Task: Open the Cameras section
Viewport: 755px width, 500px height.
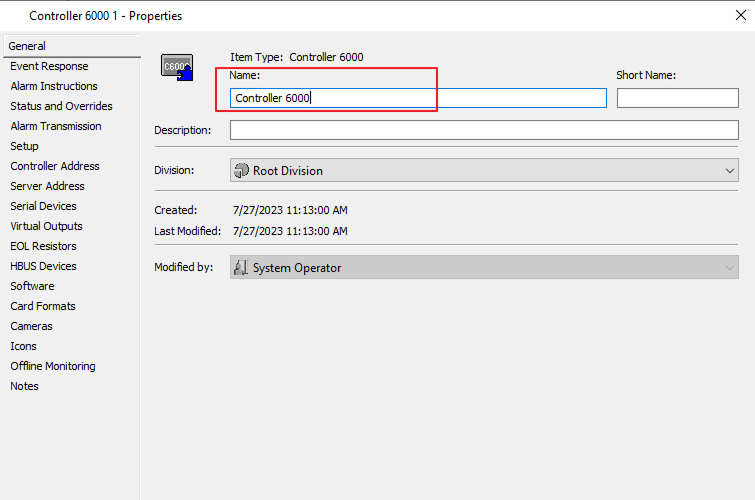Action: click(31, 326)
